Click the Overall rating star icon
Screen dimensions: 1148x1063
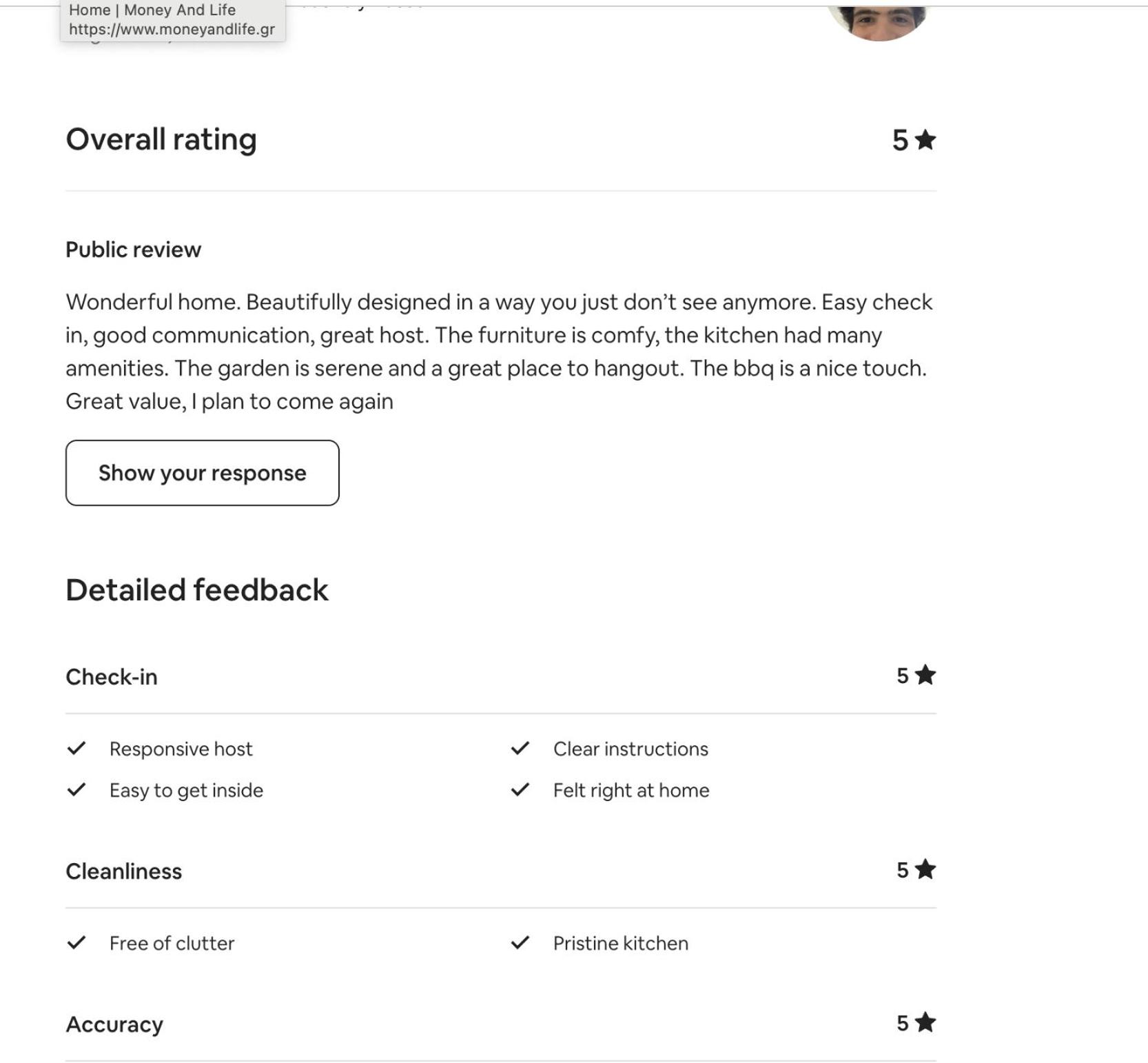coord(925,139)
